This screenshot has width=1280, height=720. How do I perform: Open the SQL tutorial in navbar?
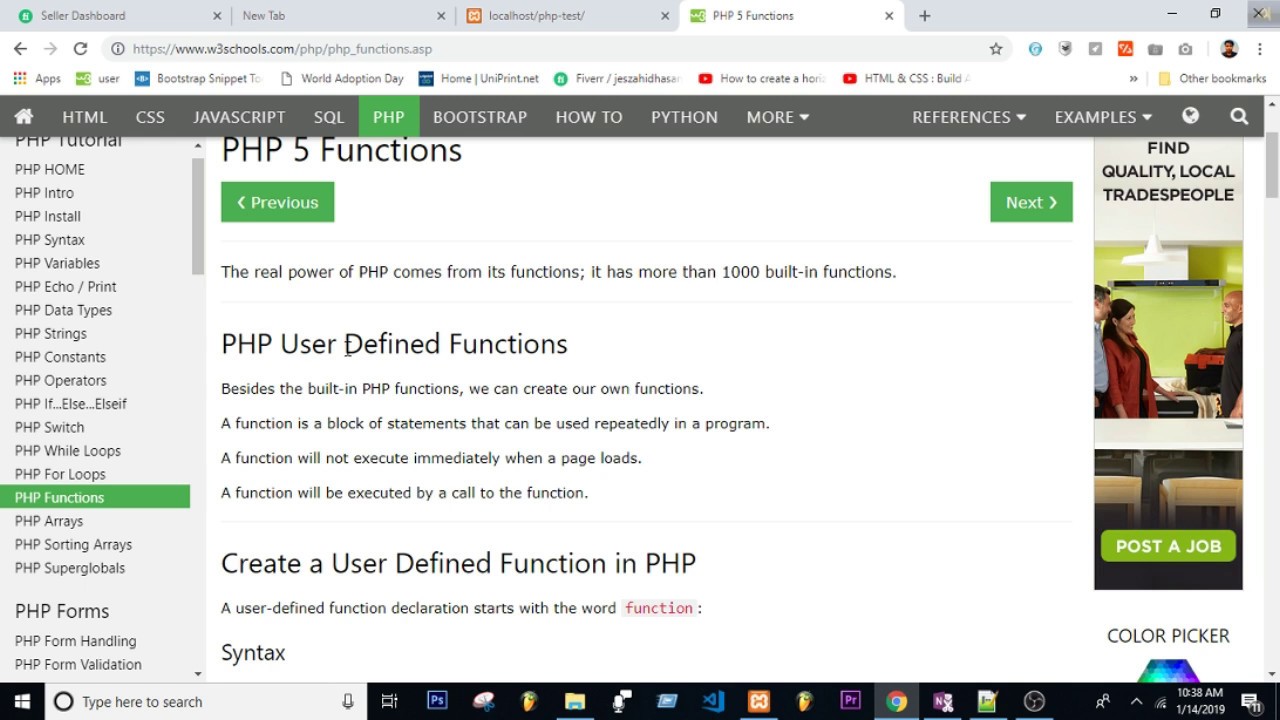(x=329, y=117)
